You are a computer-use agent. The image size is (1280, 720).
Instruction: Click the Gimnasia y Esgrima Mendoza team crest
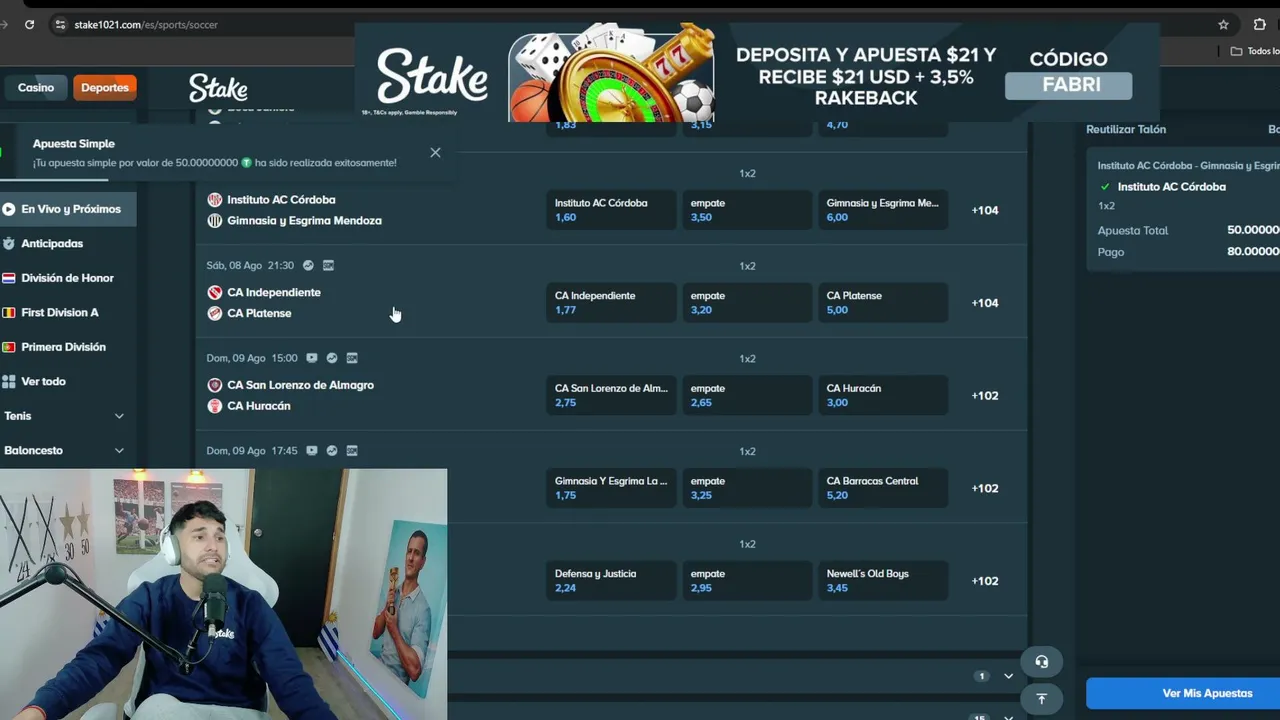214,221
